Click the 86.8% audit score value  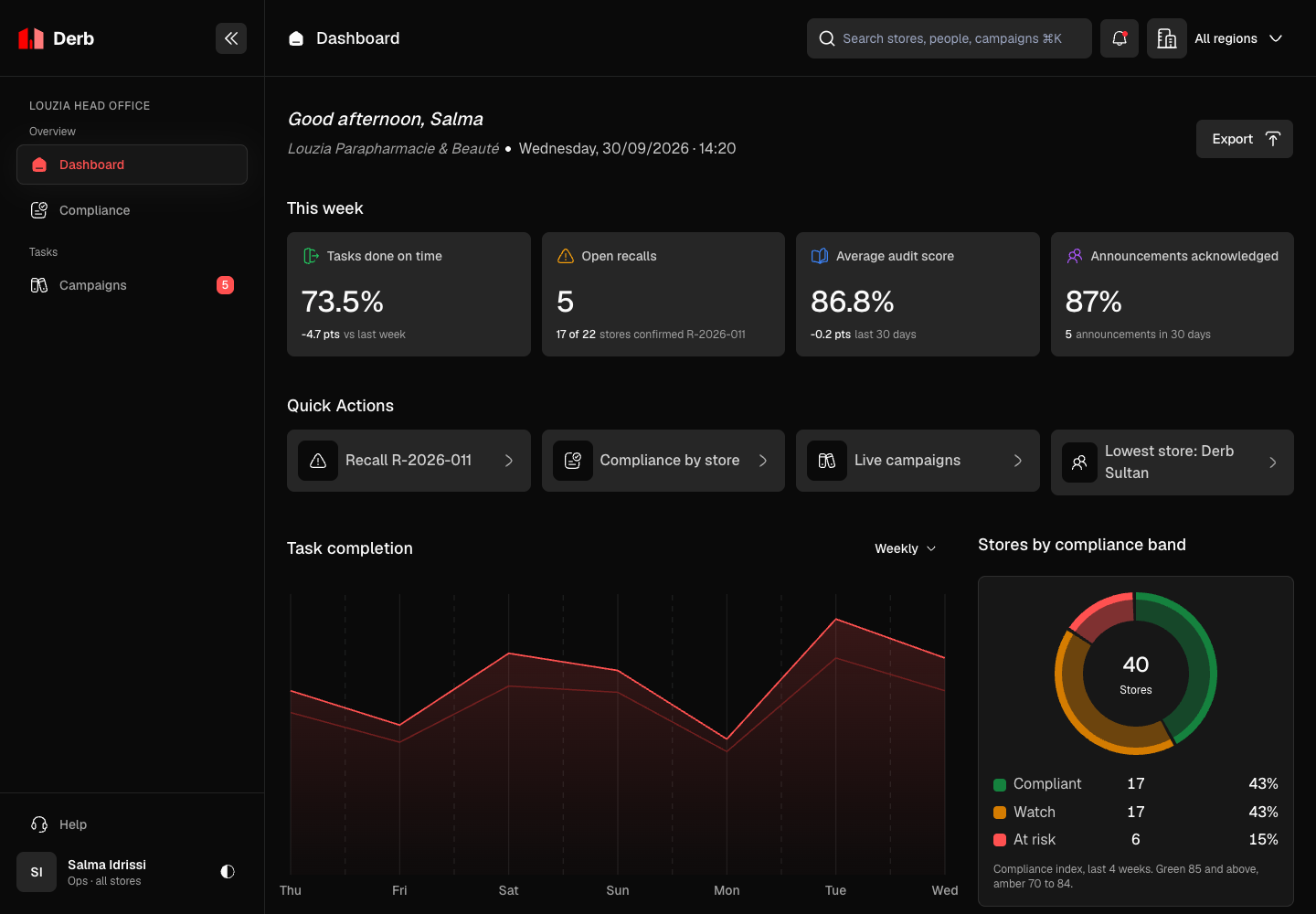pos(853,302)
